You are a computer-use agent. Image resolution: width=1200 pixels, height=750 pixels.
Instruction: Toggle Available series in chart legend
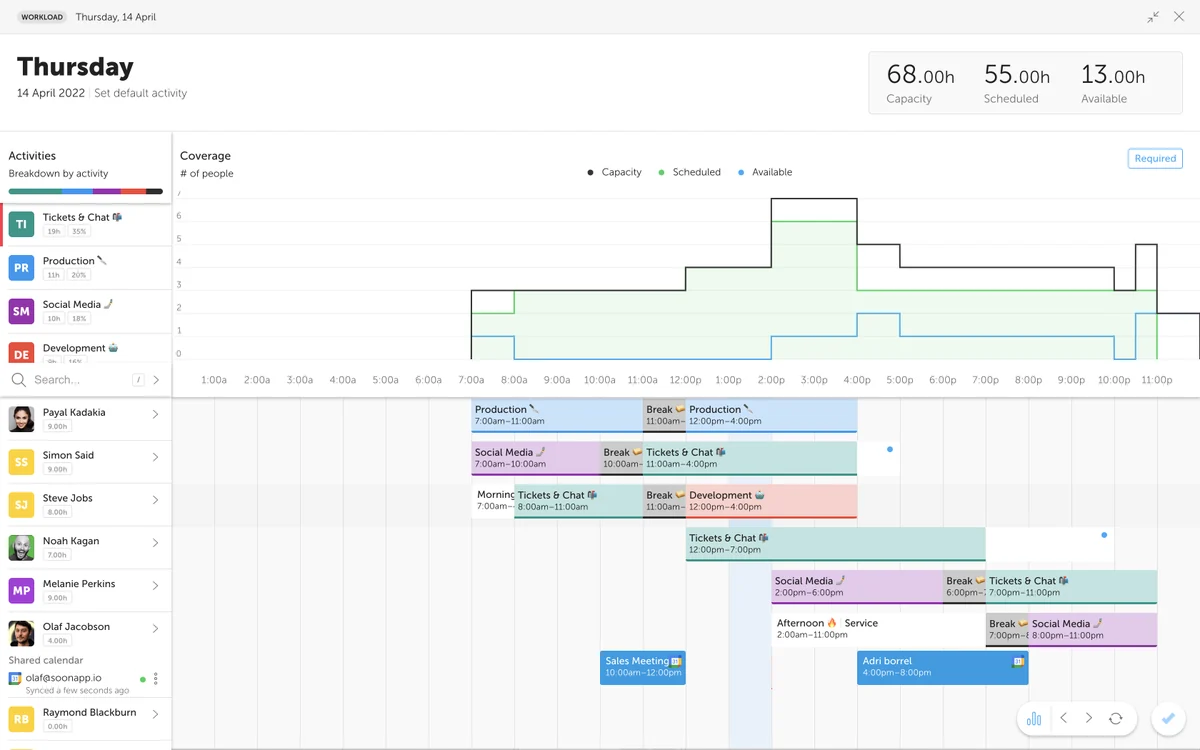click(764, 172)
